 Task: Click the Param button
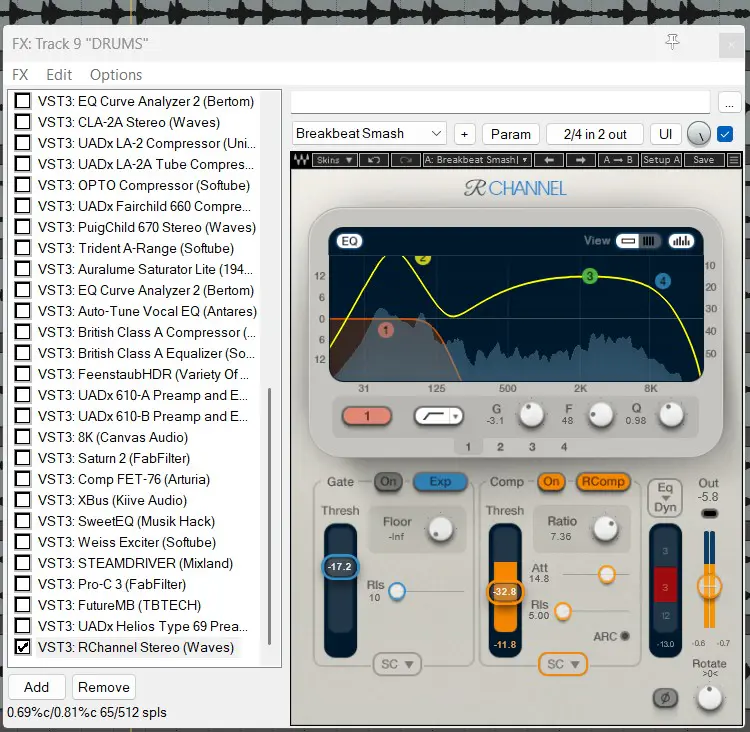pyautogui.click(x=510, y=134)
